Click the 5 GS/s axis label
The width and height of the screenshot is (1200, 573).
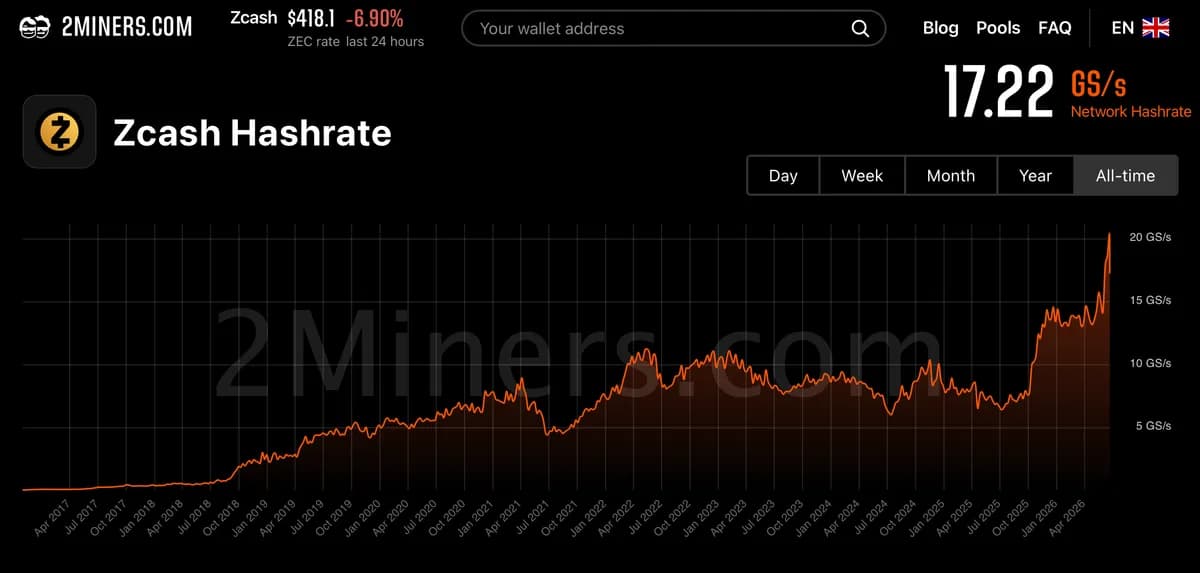[1153, 426]
